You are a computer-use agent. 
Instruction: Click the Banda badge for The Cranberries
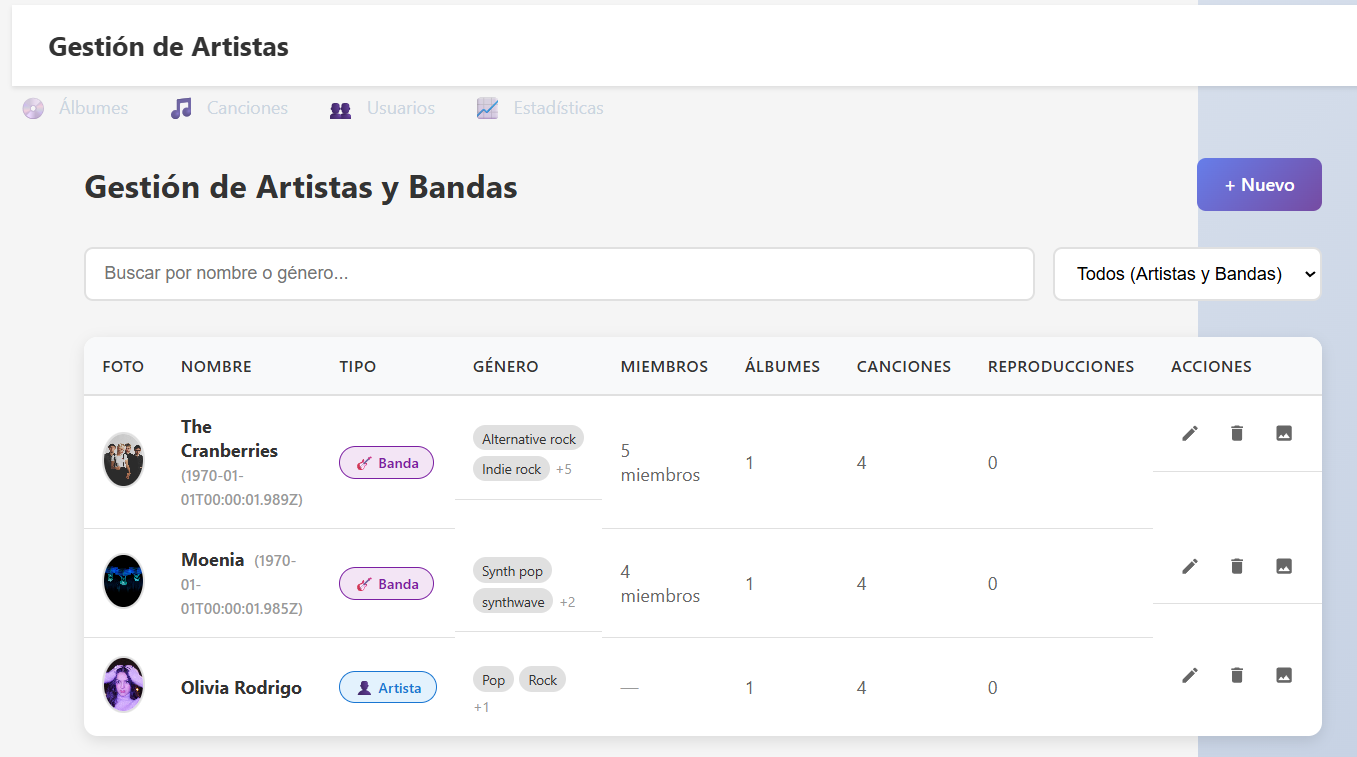point(386,463)
